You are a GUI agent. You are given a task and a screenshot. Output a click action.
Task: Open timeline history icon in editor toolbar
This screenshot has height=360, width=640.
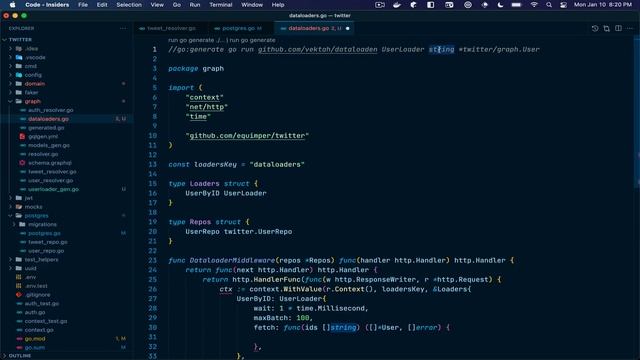click(x=595, y=29)
